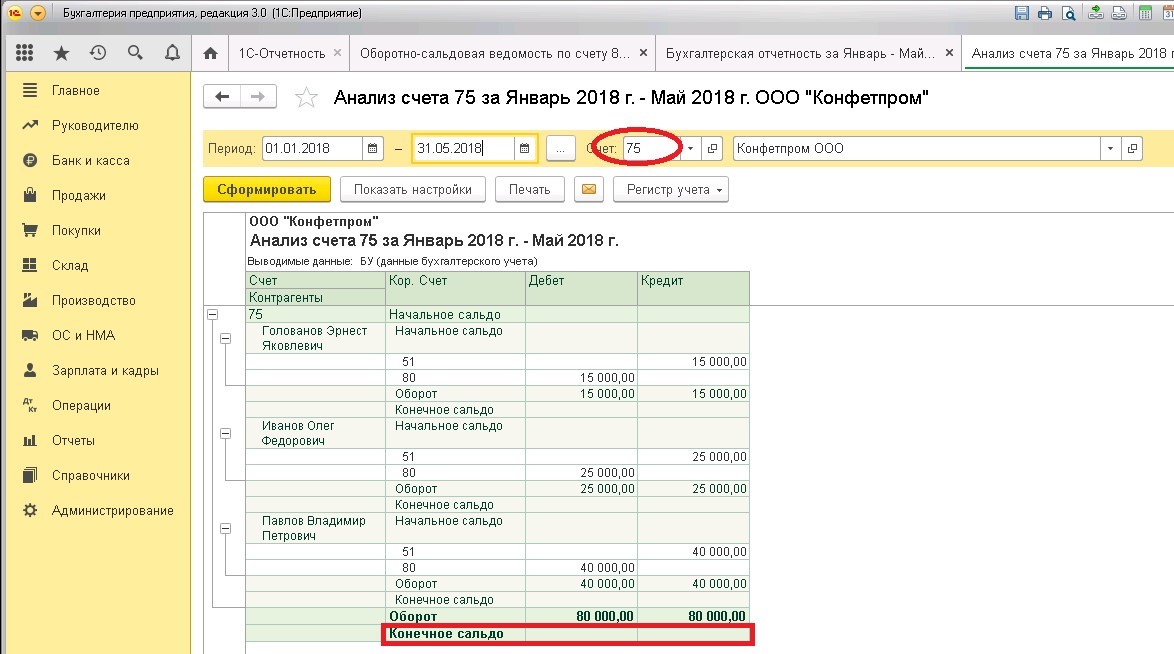The image size is (1174, 654).
Task: Click the Показать настройки button
Action: [413, 190]
